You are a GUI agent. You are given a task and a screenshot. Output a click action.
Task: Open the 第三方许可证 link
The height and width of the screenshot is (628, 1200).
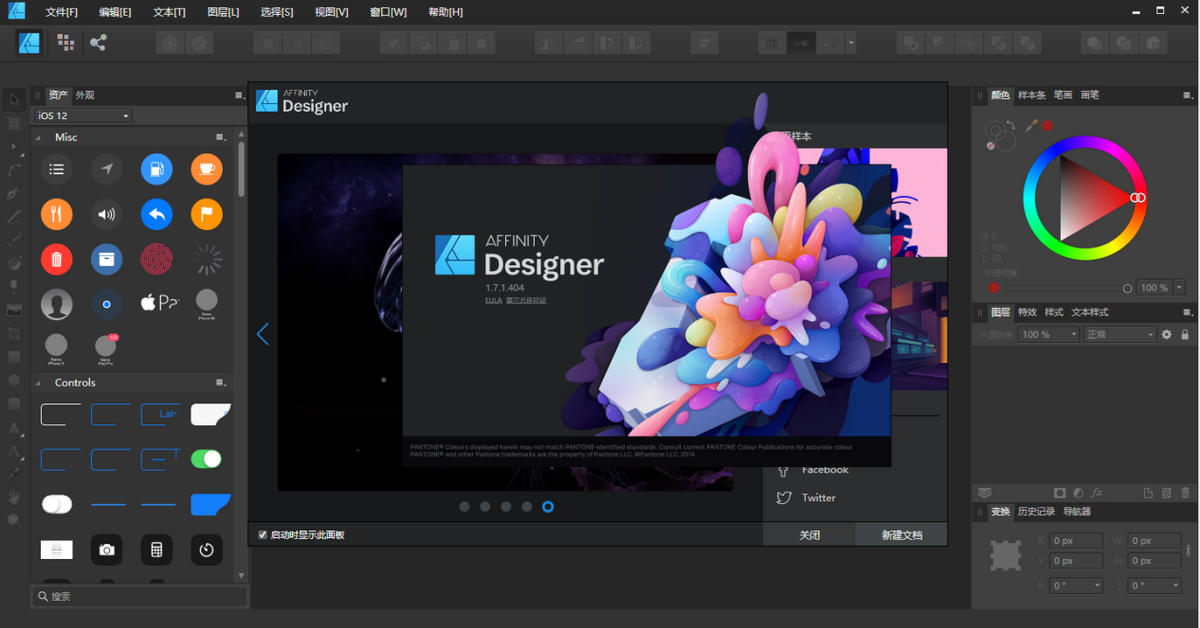point(526,300)
